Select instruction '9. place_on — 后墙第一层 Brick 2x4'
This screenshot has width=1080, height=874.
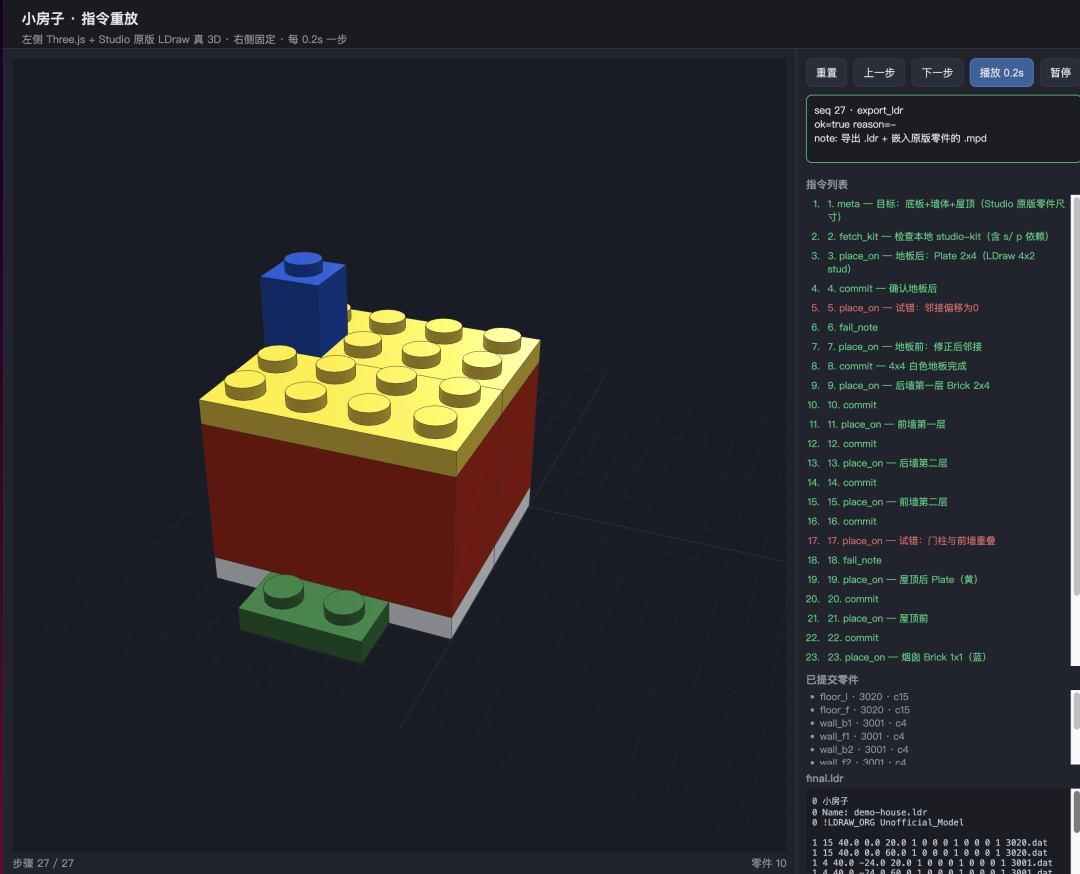click(x=908, y=386)
